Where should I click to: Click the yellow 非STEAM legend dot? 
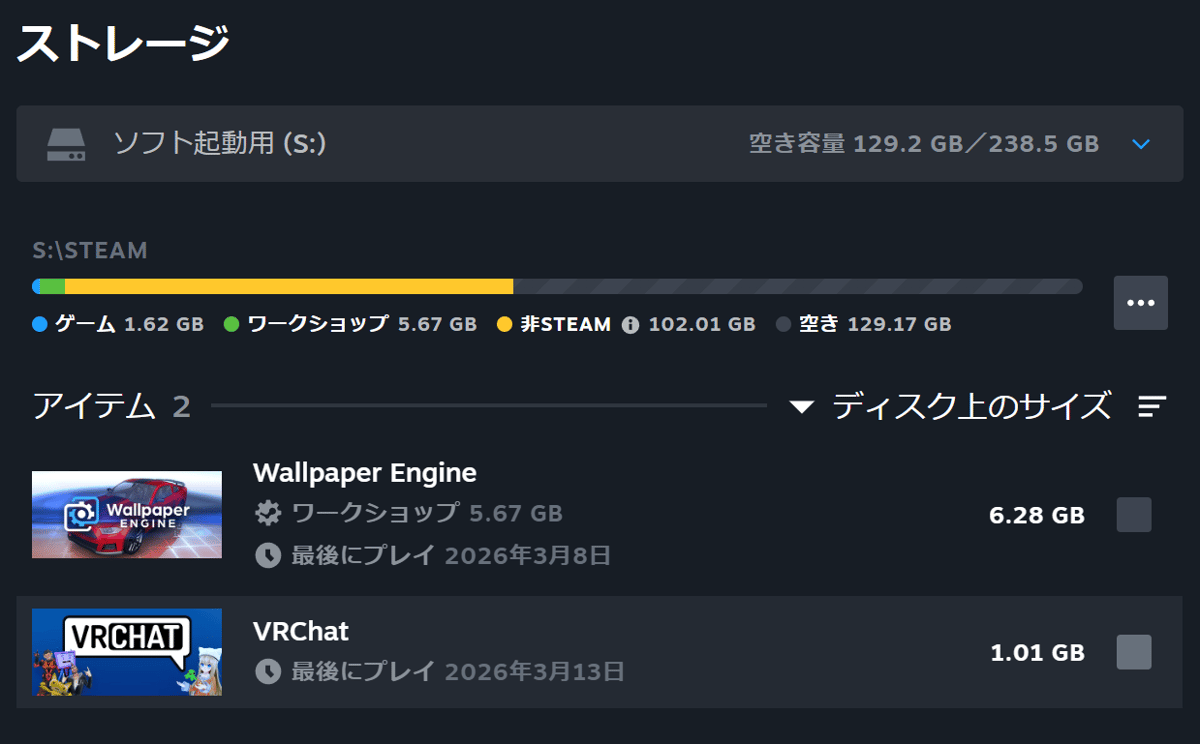point(504,324)
